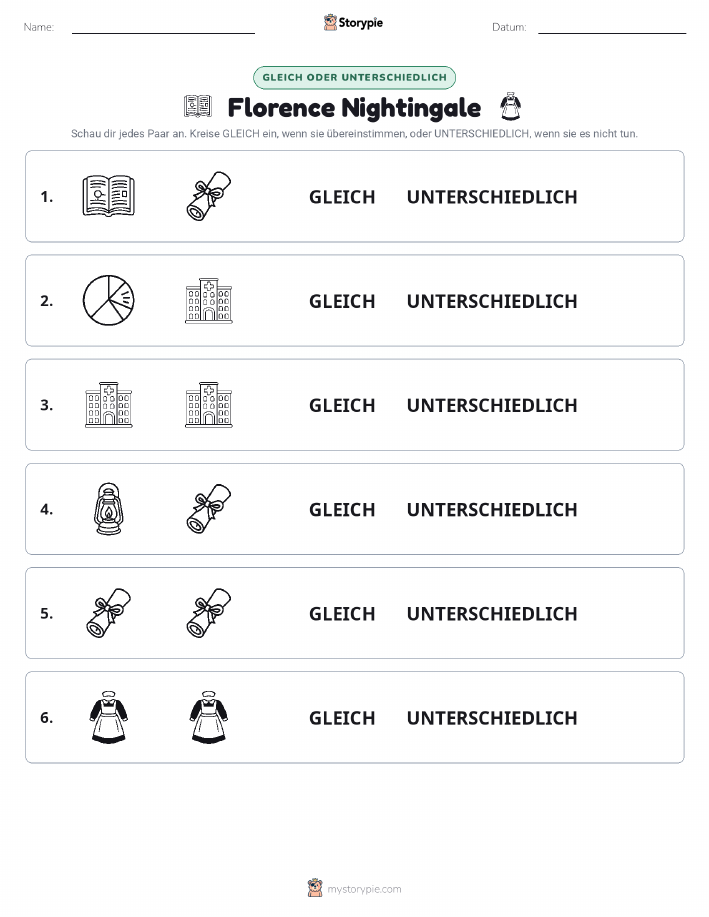
Task: Click the nurse dress icon beside the title
Action: click(510, 106)
